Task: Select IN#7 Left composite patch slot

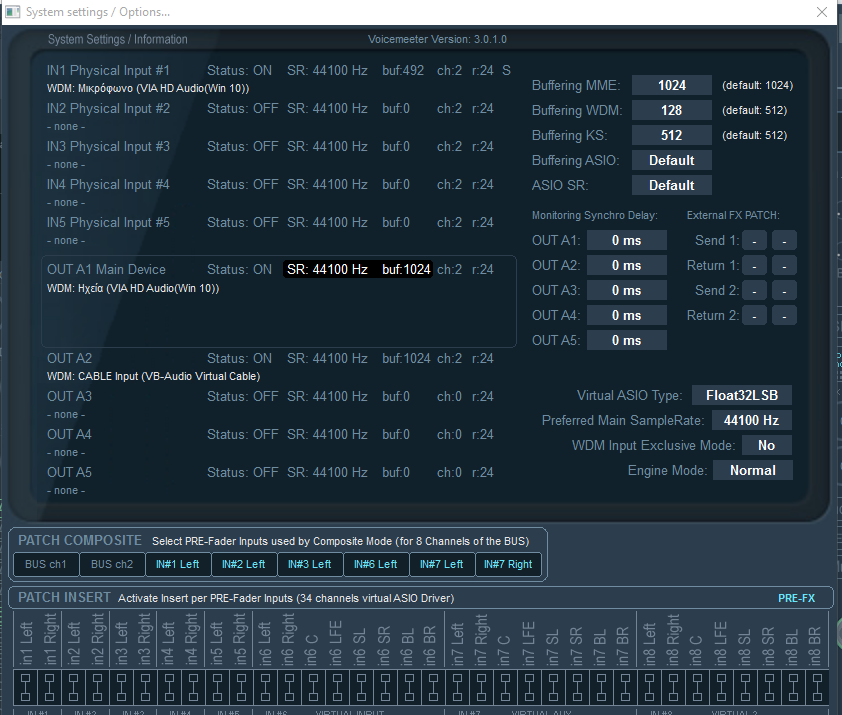Action: tap(442, 564)
